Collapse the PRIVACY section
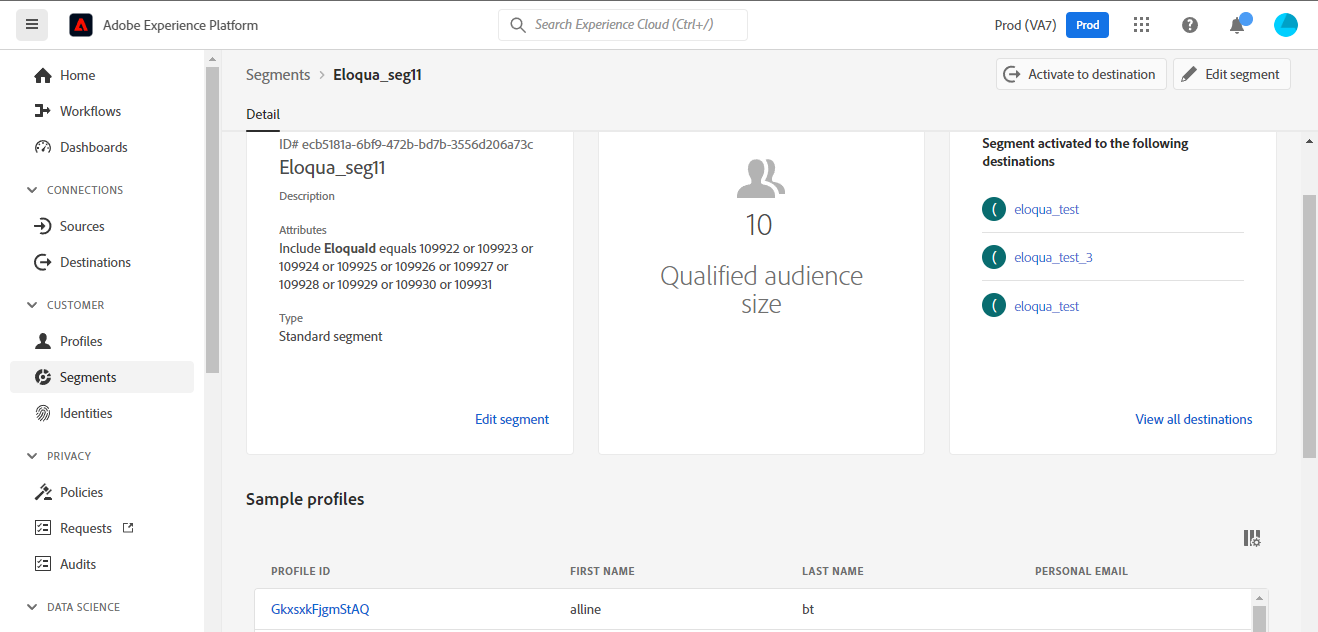The image size is (1318, 632). [31, 456]
